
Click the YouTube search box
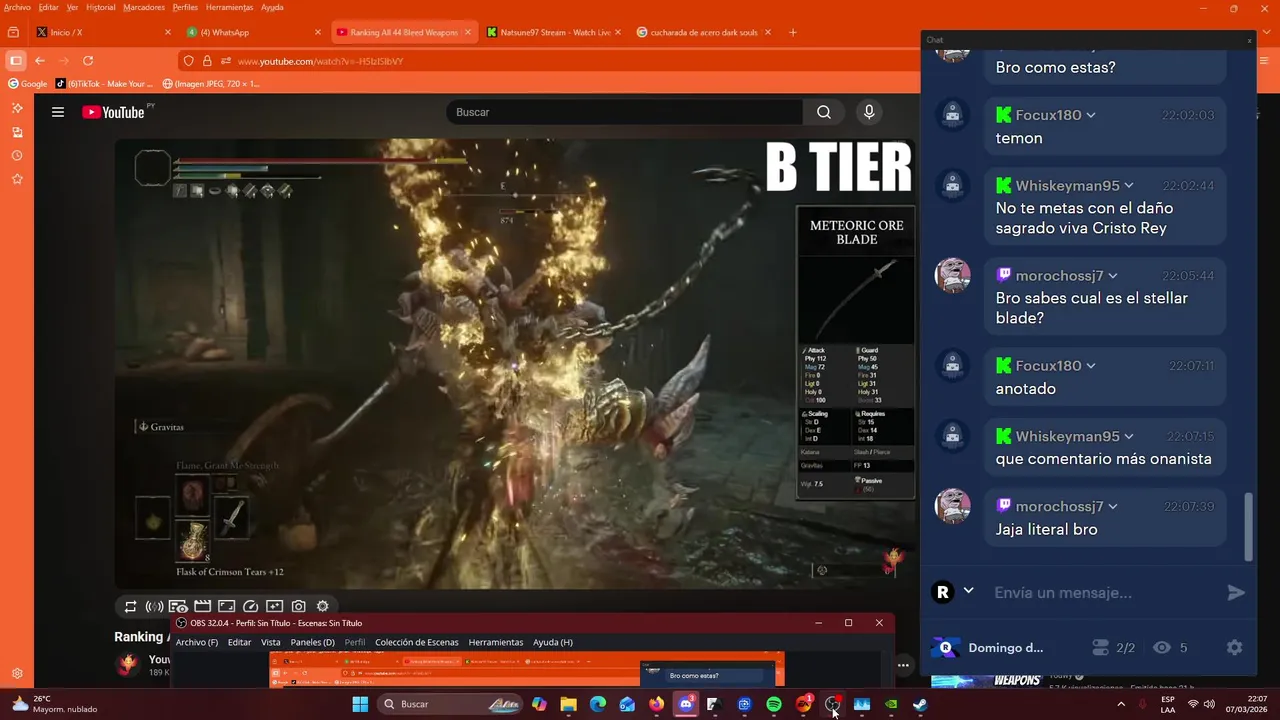pos(624,112)
